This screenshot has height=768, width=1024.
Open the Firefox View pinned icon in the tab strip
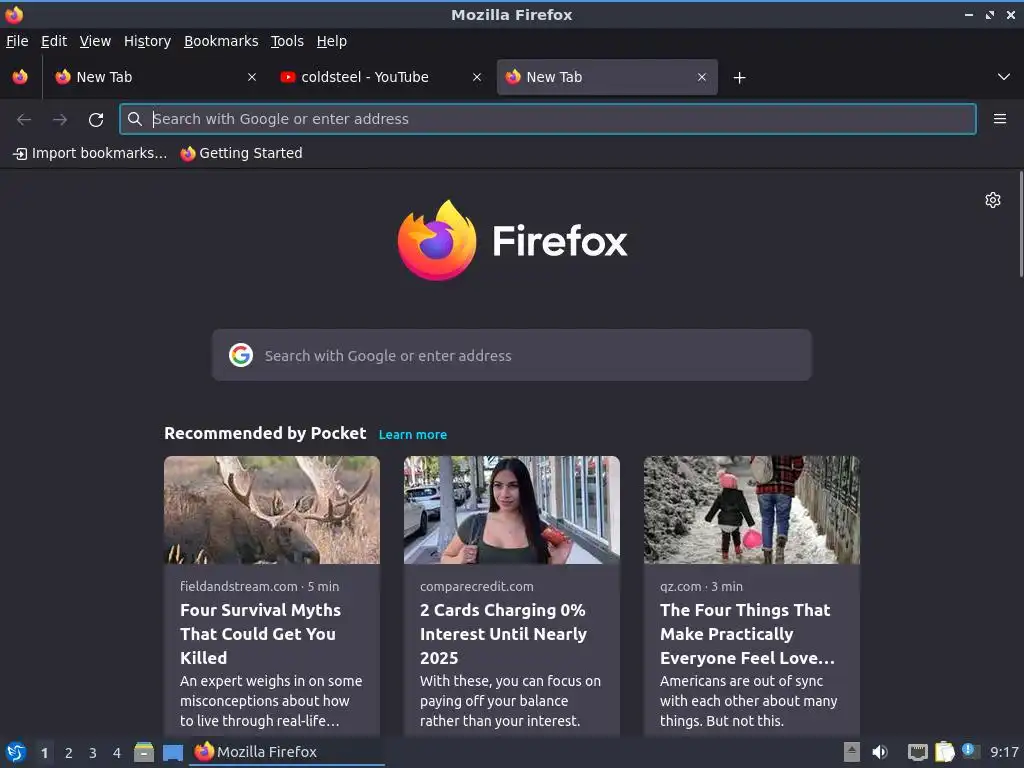20,77
